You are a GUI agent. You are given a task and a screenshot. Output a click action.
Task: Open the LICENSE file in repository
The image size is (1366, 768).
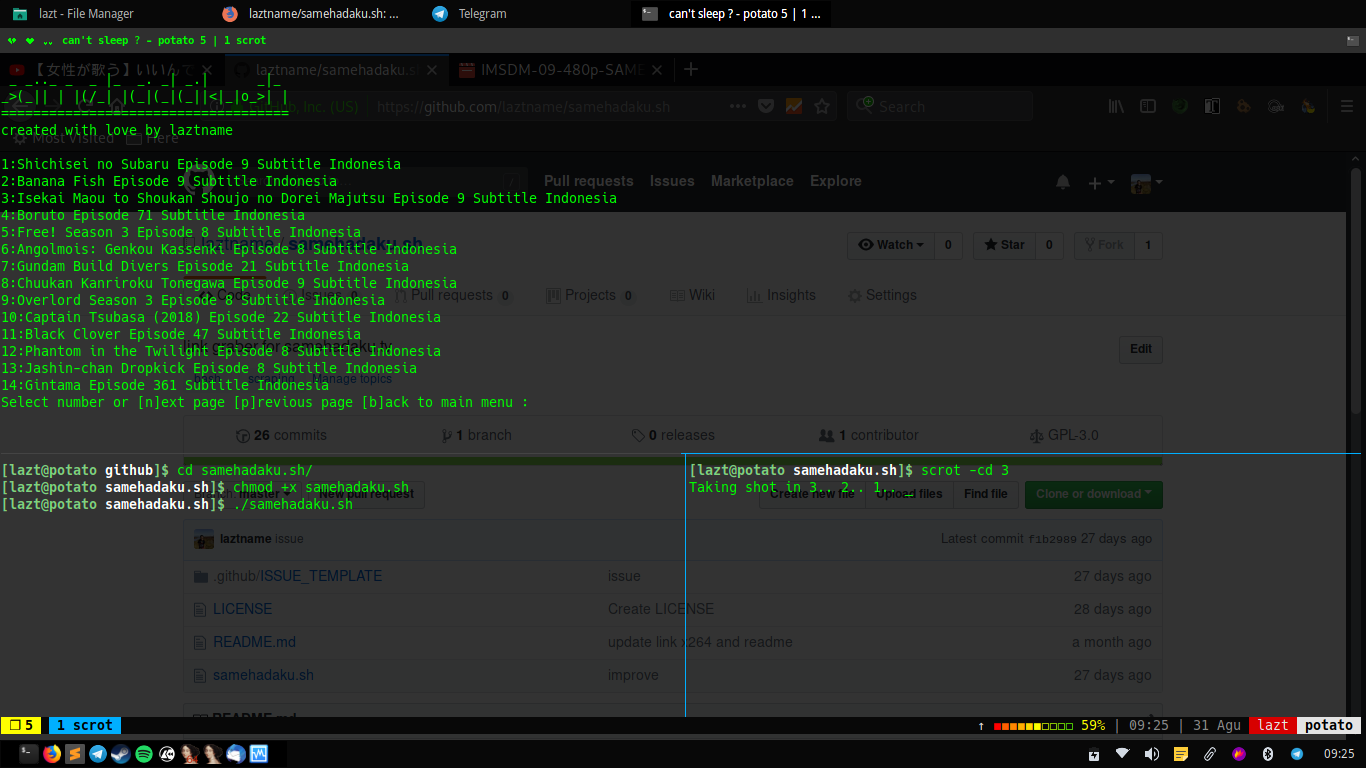click(x=242, y=609)
